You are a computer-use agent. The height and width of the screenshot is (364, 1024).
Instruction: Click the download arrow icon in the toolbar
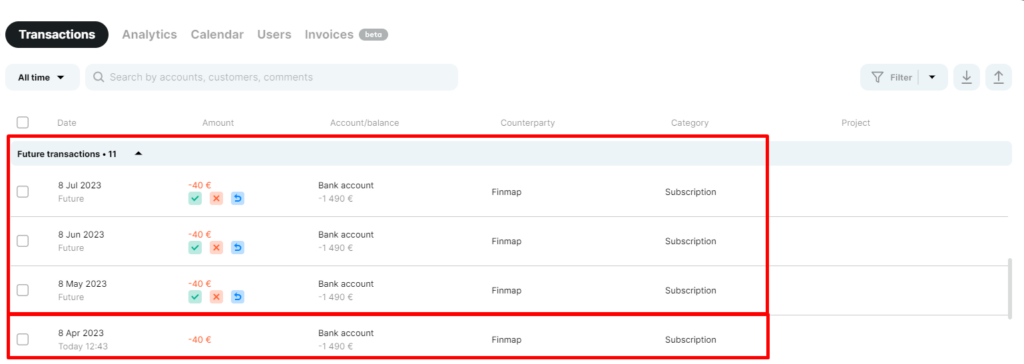(x=967, y=77)
